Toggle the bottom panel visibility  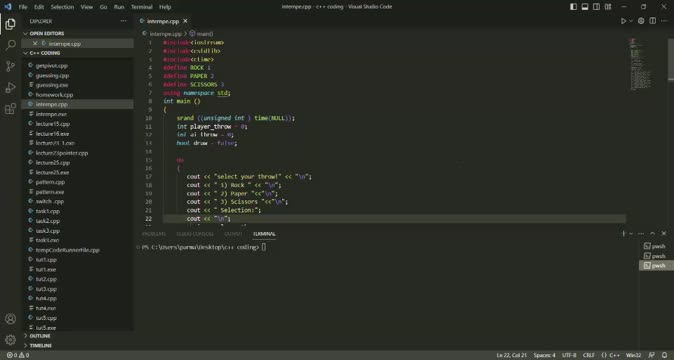(585, 6)
